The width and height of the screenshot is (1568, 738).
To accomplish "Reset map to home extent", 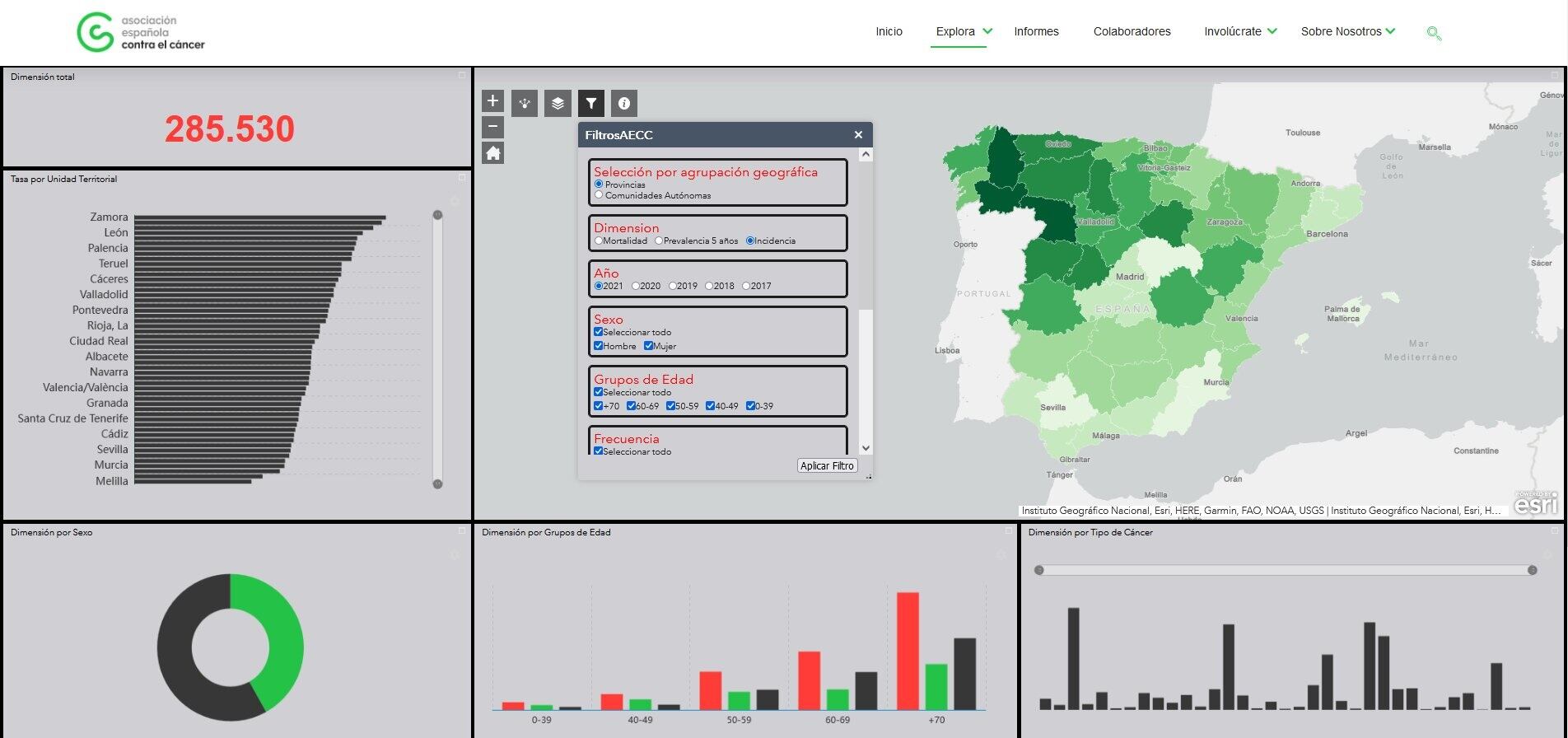I will (492, 153).
